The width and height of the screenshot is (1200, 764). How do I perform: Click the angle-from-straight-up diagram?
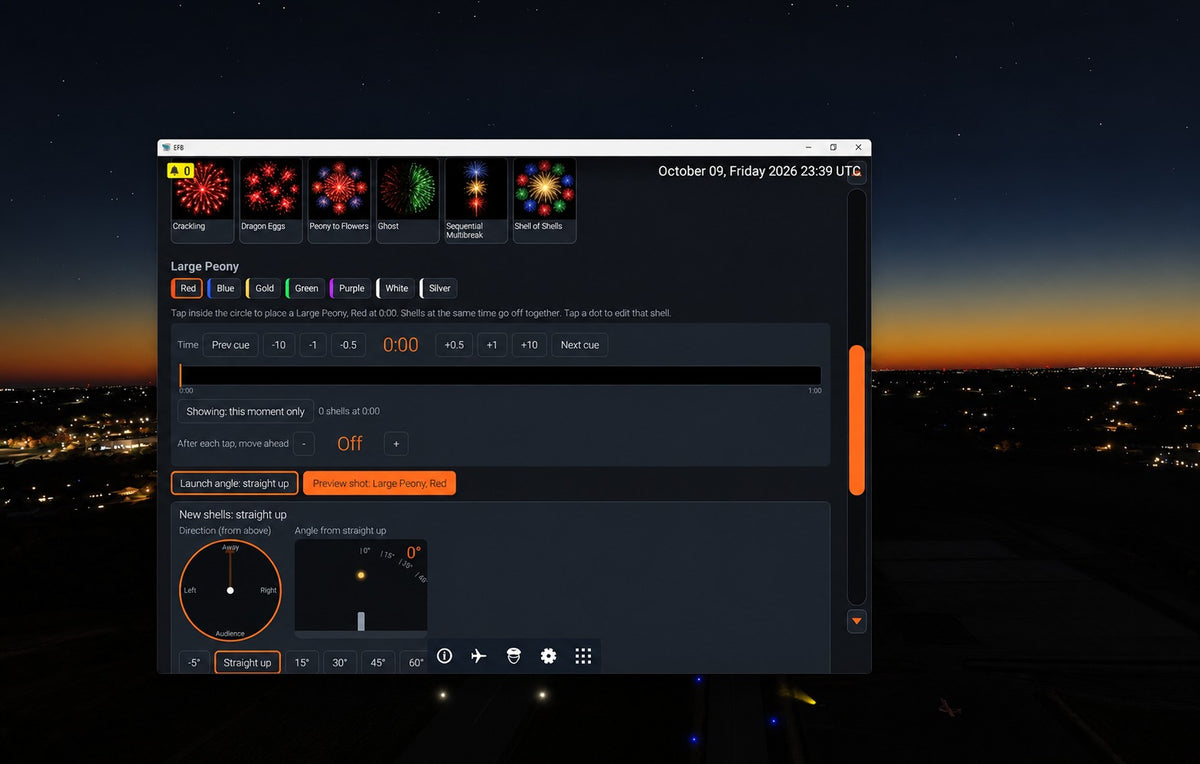tap(361, 589)
